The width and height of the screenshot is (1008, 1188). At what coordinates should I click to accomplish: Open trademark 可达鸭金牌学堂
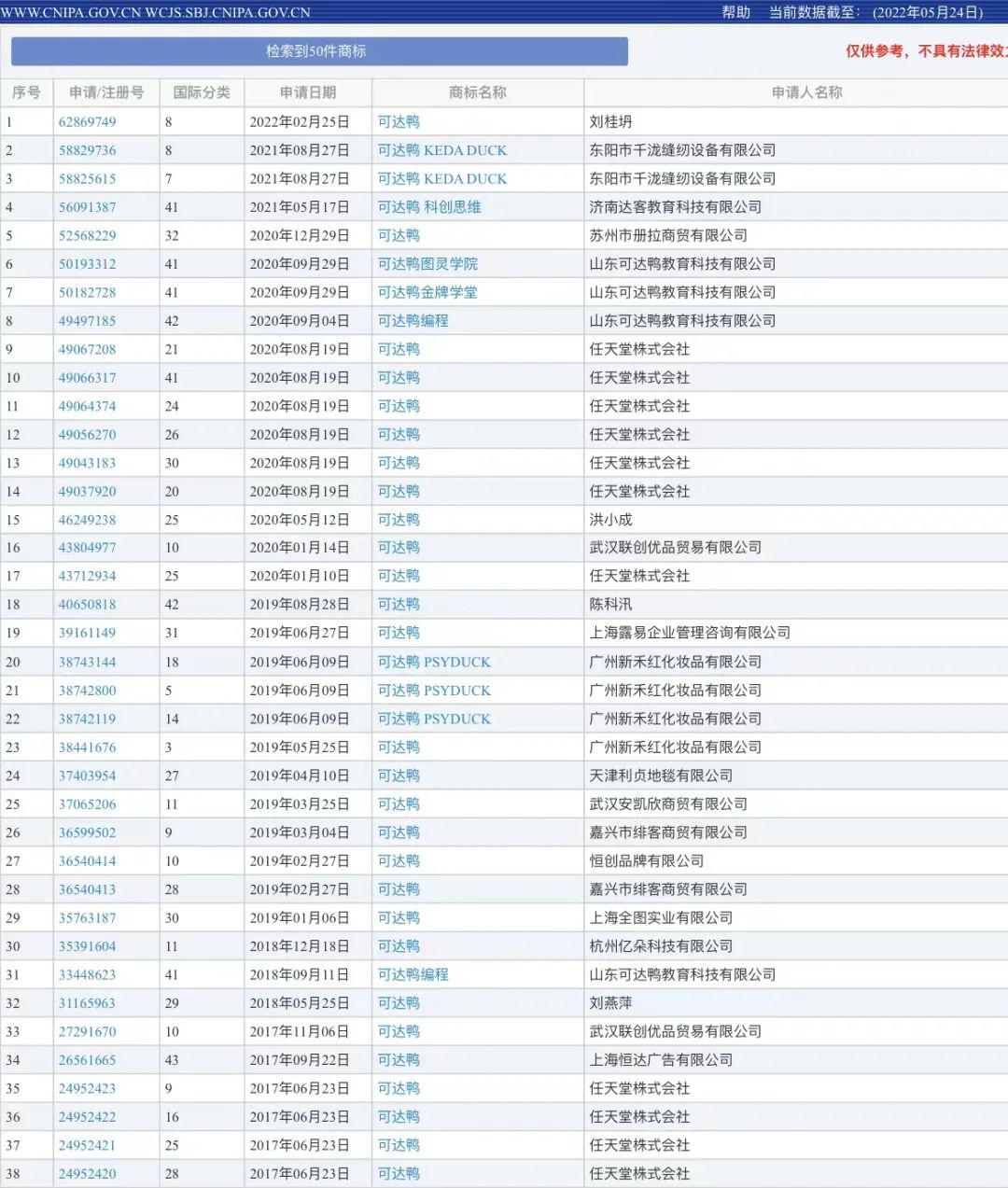pos(427,293)
